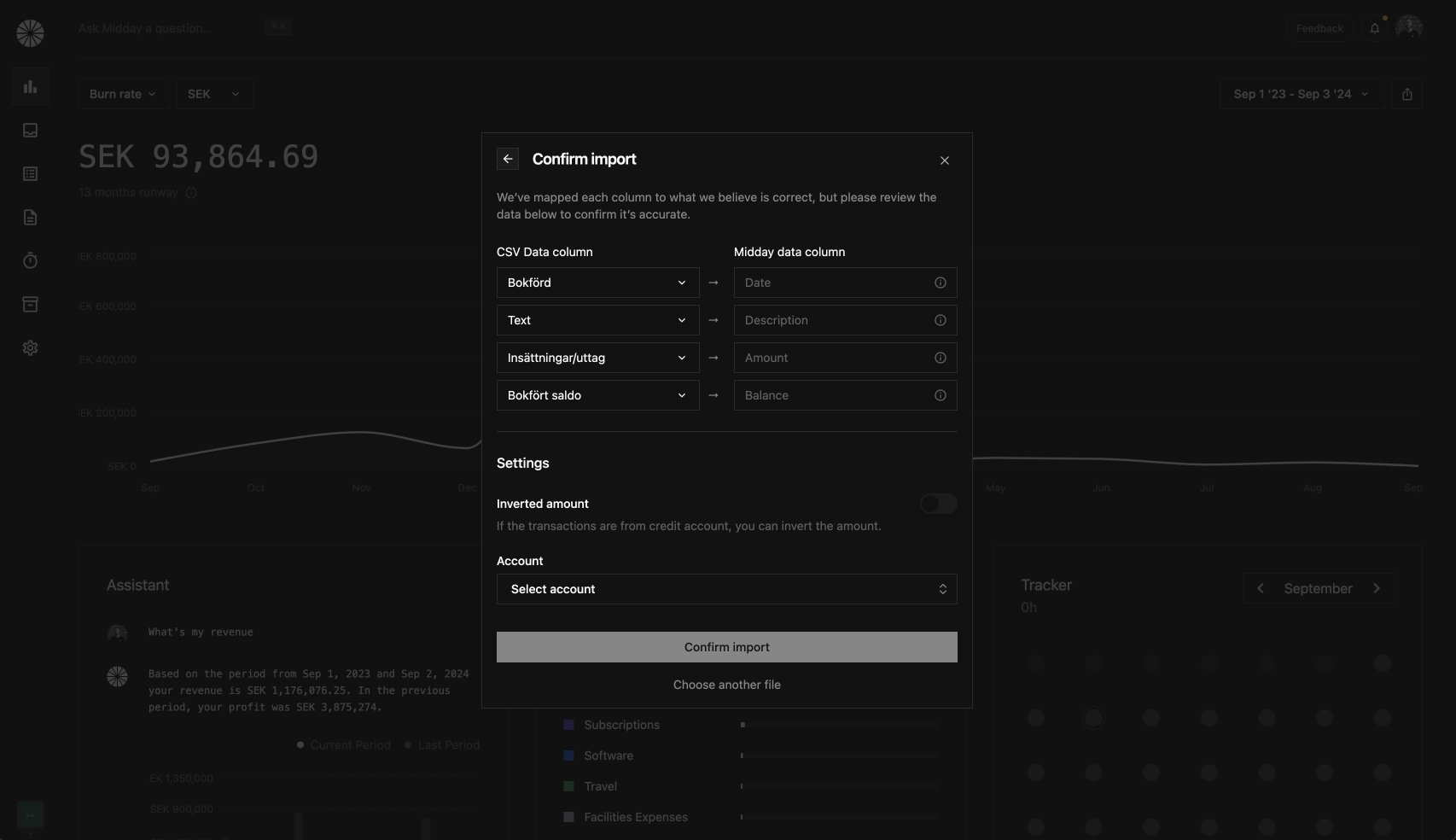Click info icon next to Date field
The width and height of the screenshot is (1456, 840).
coord(940,283)
